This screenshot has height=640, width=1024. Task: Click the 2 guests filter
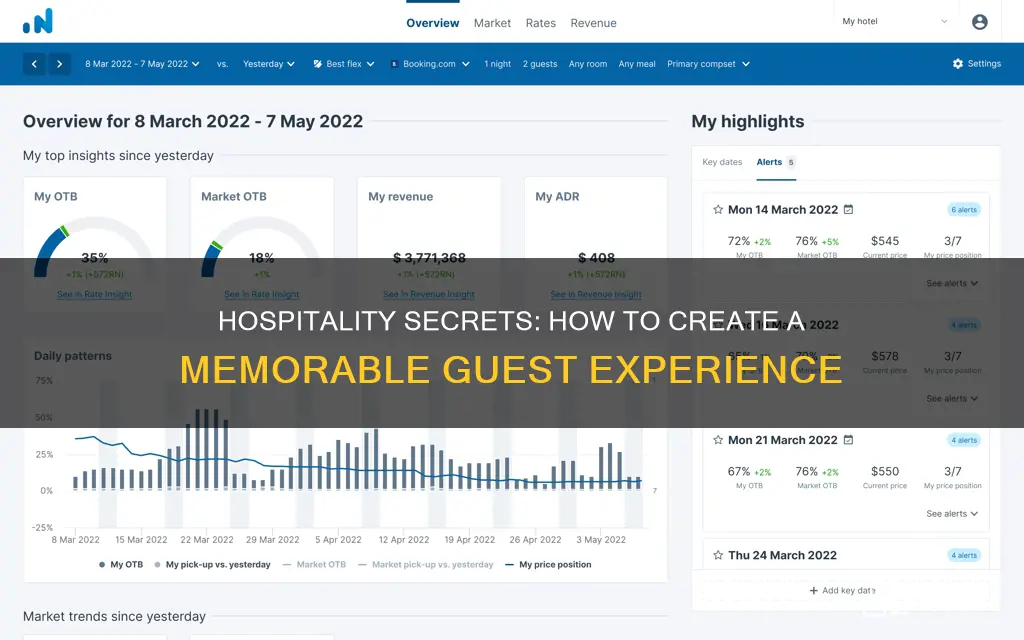(x=539, y=64)
